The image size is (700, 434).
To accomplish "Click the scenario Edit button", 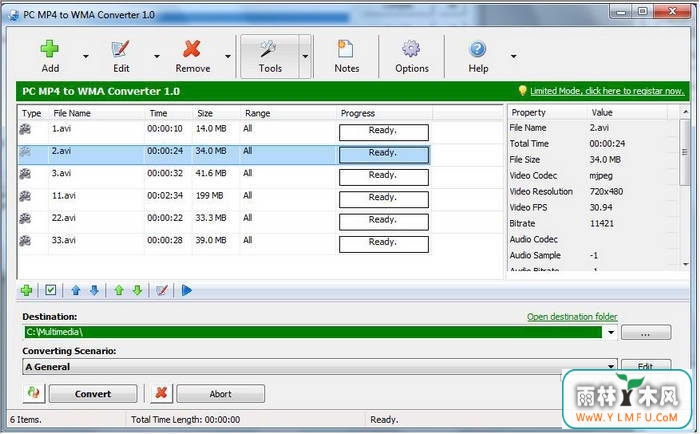I will pos(646,366).
